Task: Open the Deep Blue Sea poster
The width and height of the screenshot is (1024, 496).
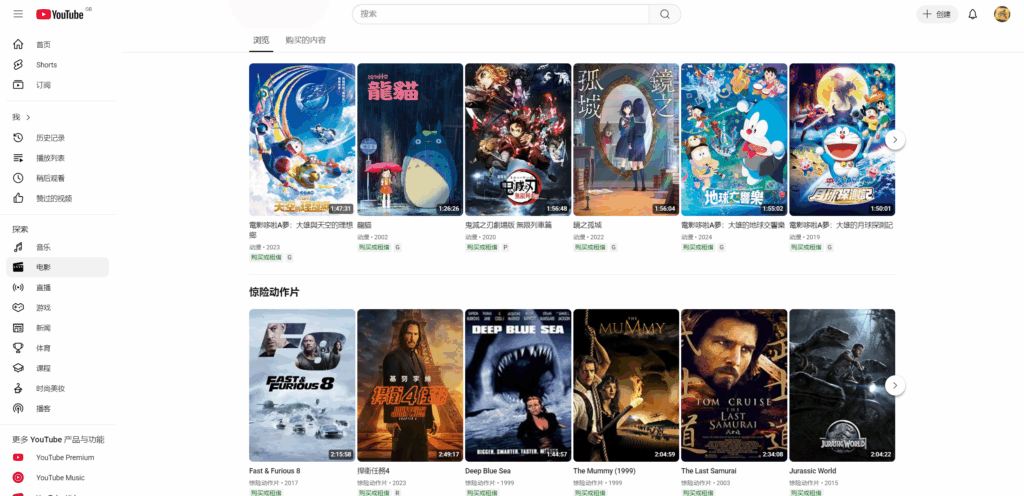Action: point(518,385)
